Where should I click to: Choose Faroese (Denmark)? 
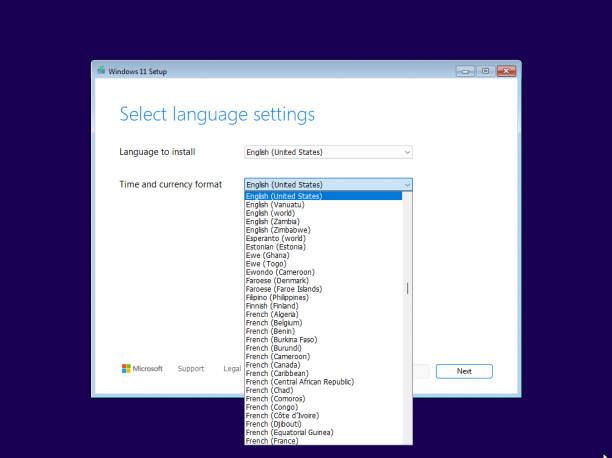click(323, 281)
